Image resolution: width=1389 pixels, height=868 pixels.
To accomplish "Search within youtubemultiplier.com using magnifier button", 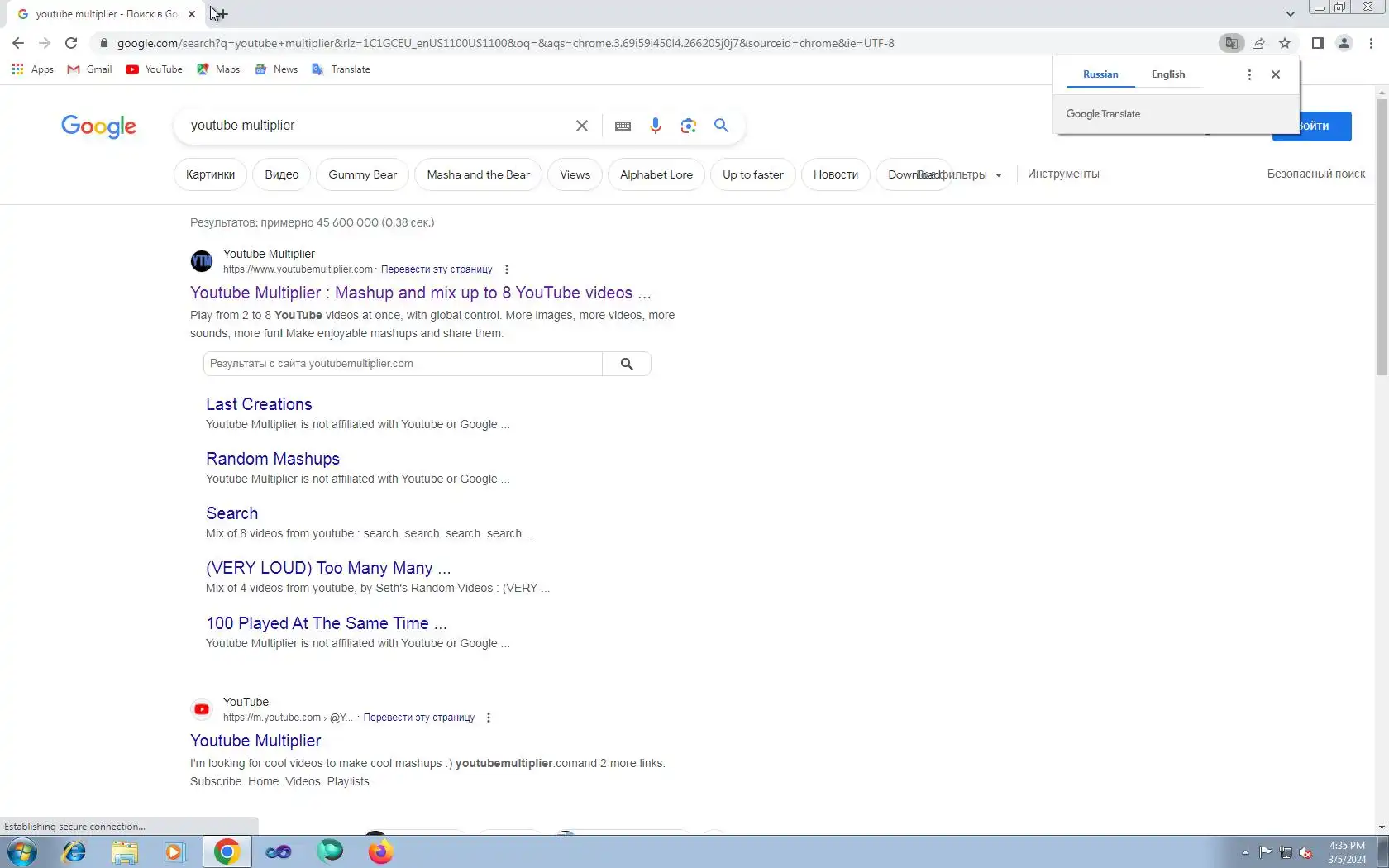I will (x=627, y=364).
